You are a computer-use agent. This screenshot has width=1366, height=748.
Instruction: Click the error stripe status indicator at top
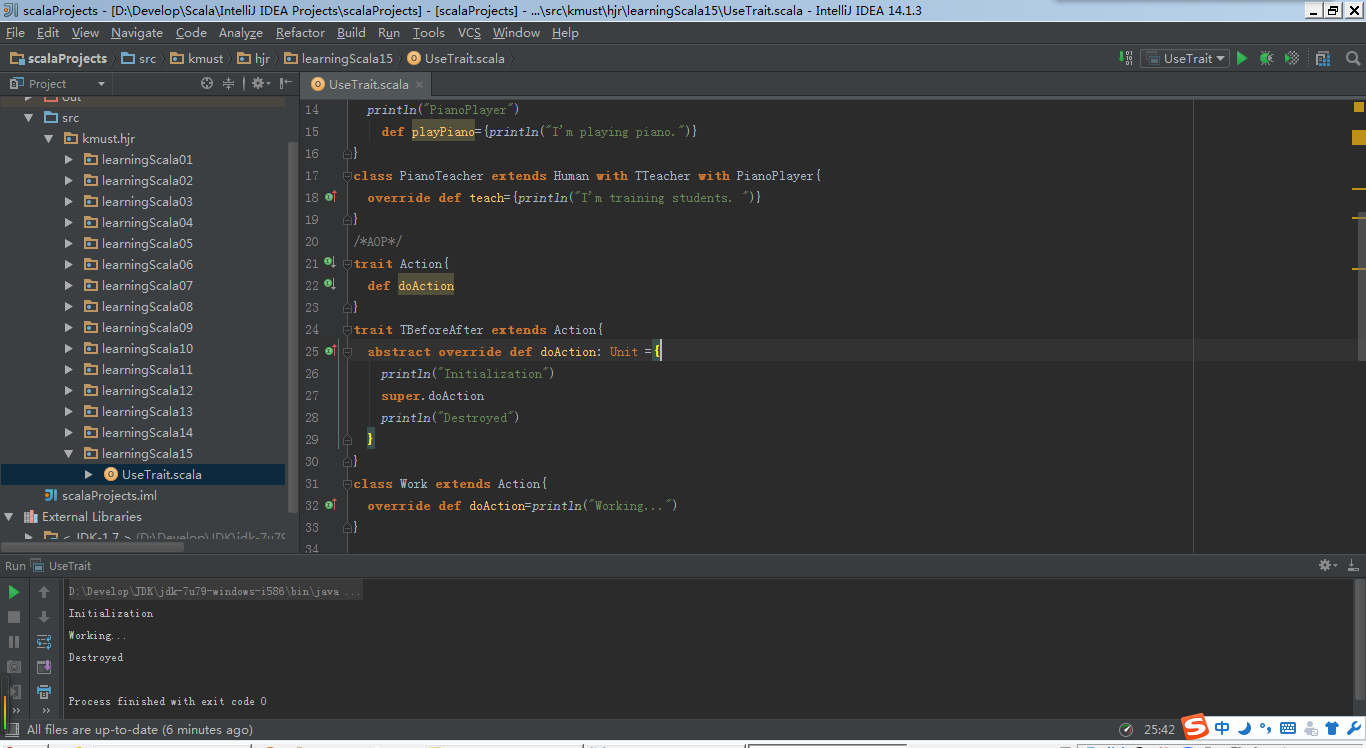pos(1359,107)
